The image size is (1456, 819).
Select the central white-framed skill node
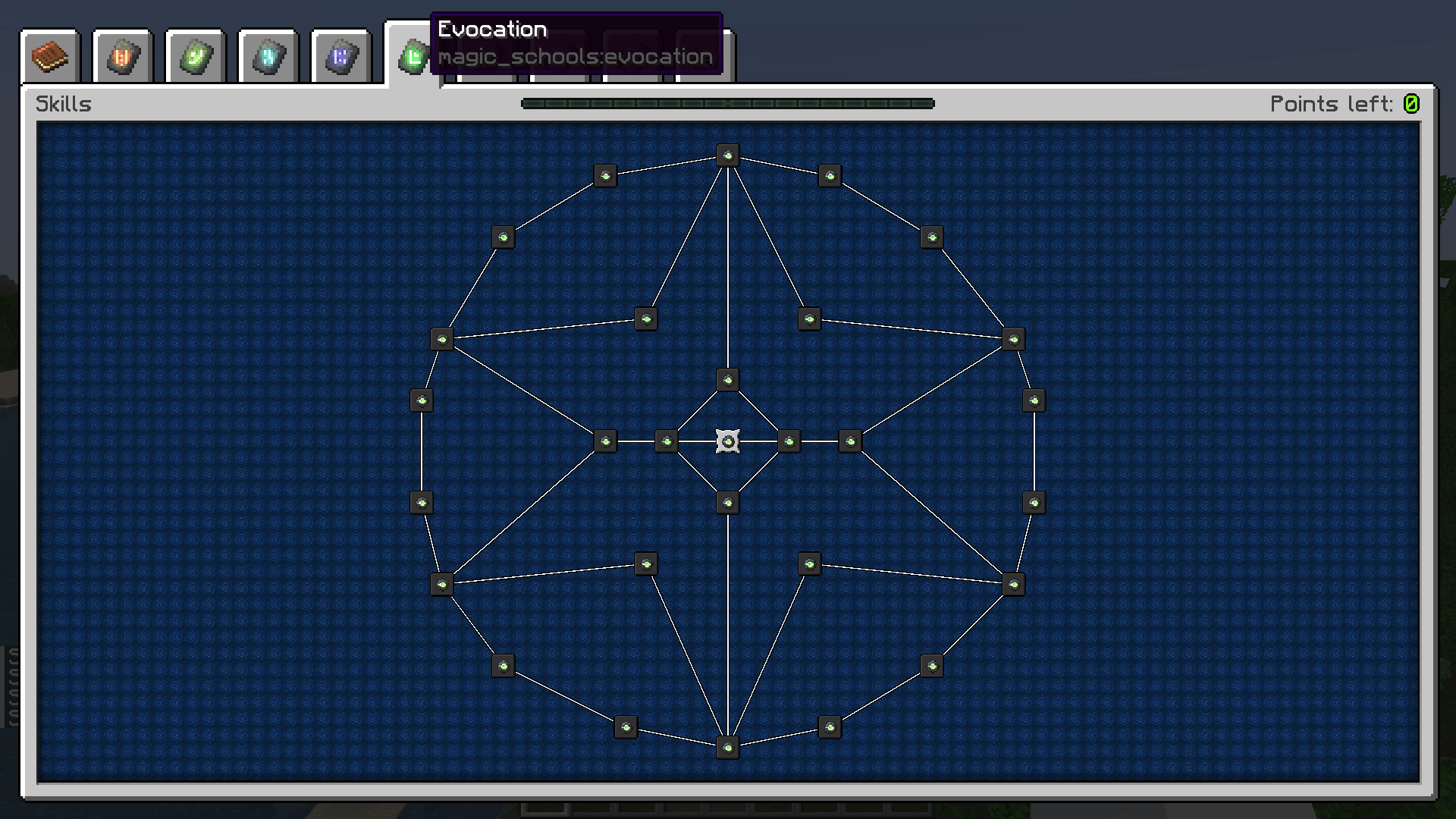tap(726, 440)
